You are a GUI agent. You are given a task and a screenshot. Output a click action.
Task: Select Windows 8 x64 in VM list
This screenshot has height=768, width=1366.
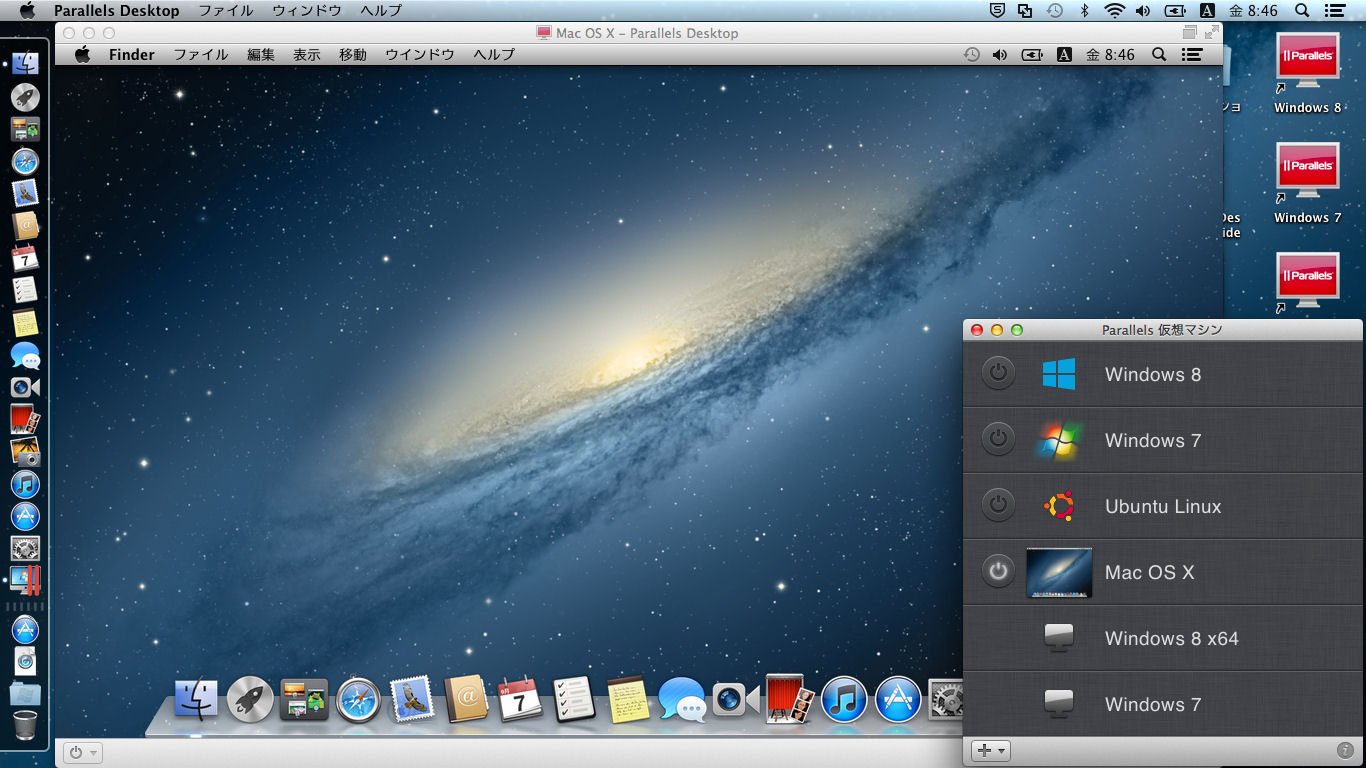pyautogui.click(x=1163, y=638)
